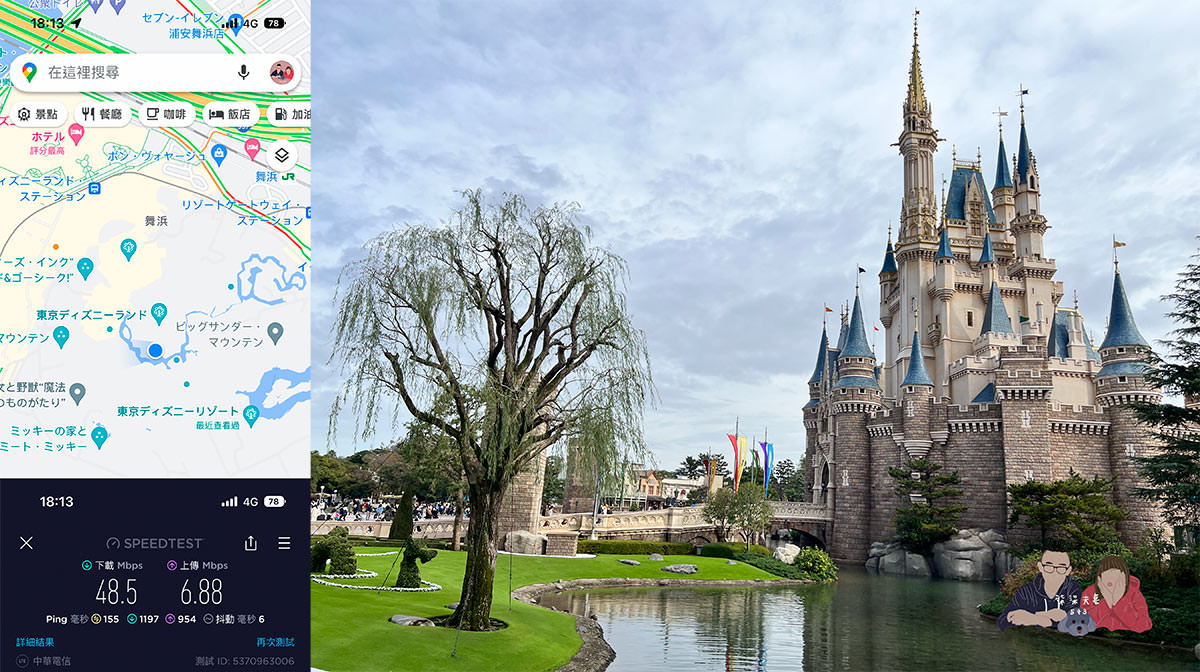Tap the blue current location dot
The image size is (1200, 672).
155,350
